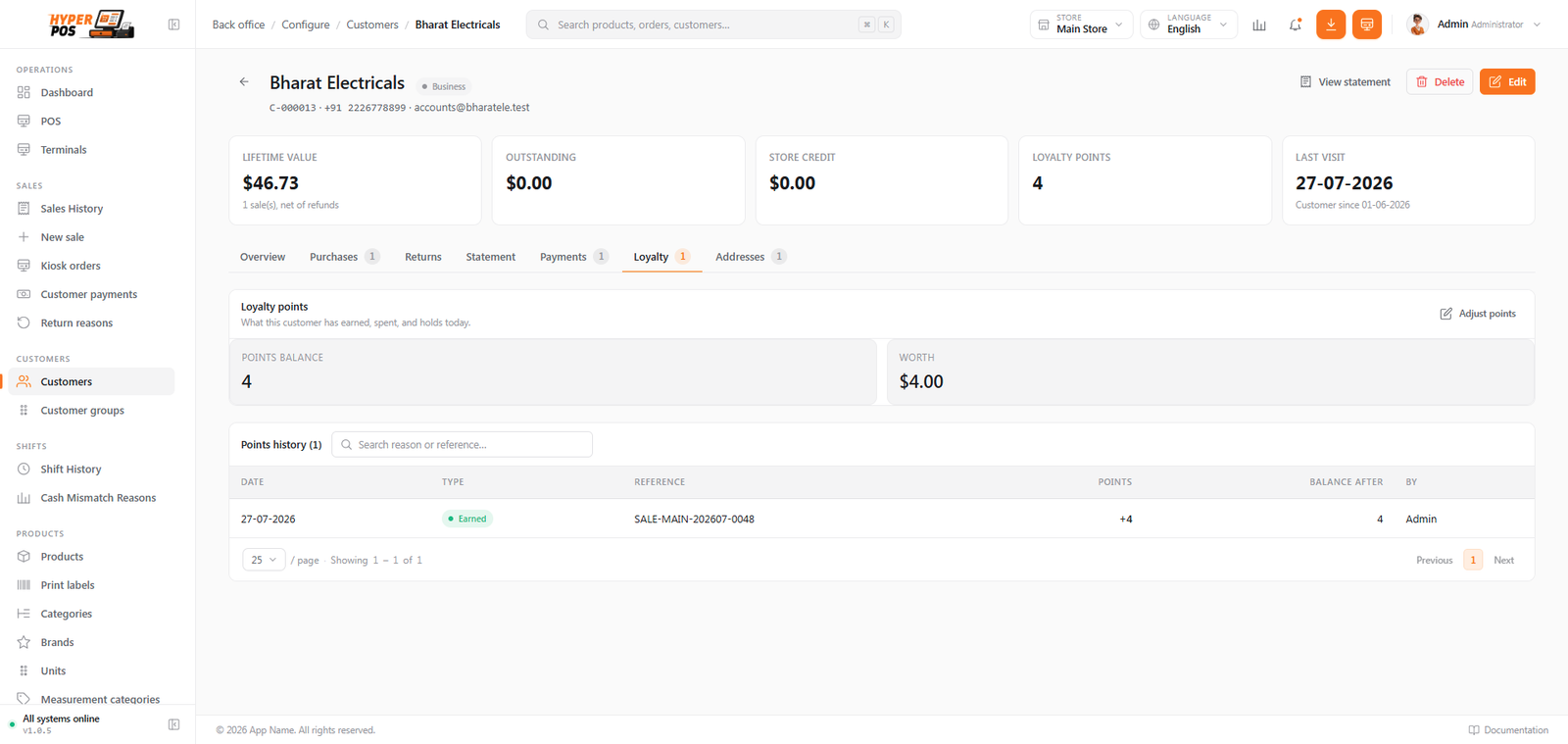
Task: Click the orange Edit button
Action: point(1507,82)
